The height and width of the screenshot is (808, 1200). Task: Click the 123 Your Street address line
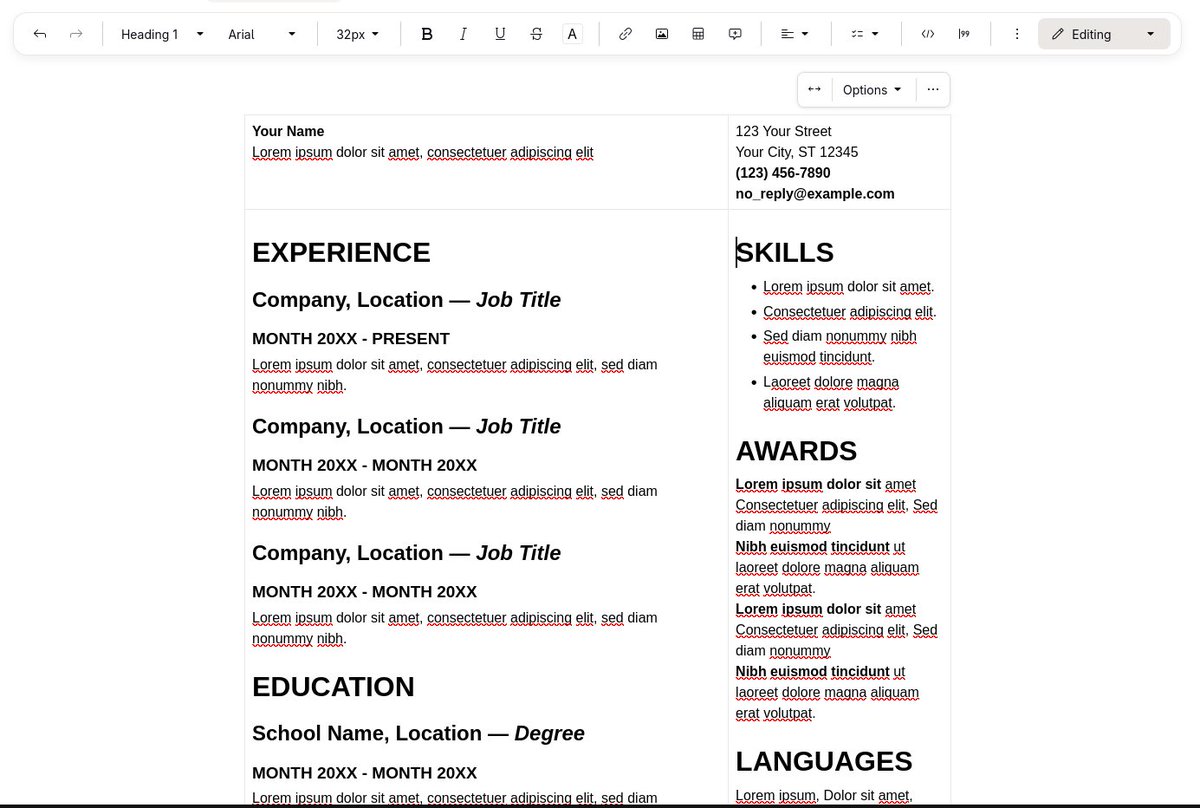[x=784, y=131]
